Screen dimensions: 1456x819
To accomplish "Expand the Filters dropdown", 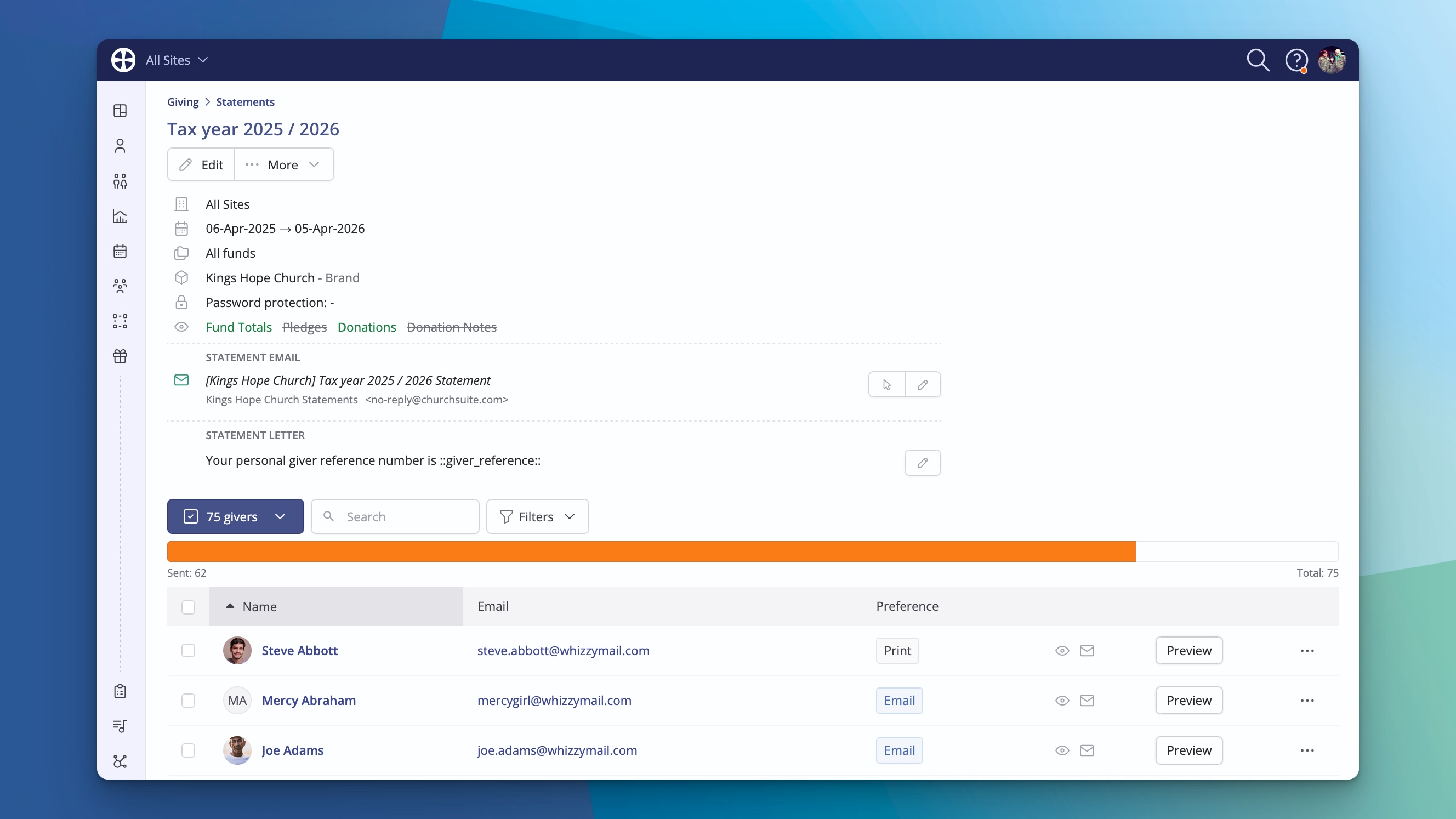I will (537, 516).
